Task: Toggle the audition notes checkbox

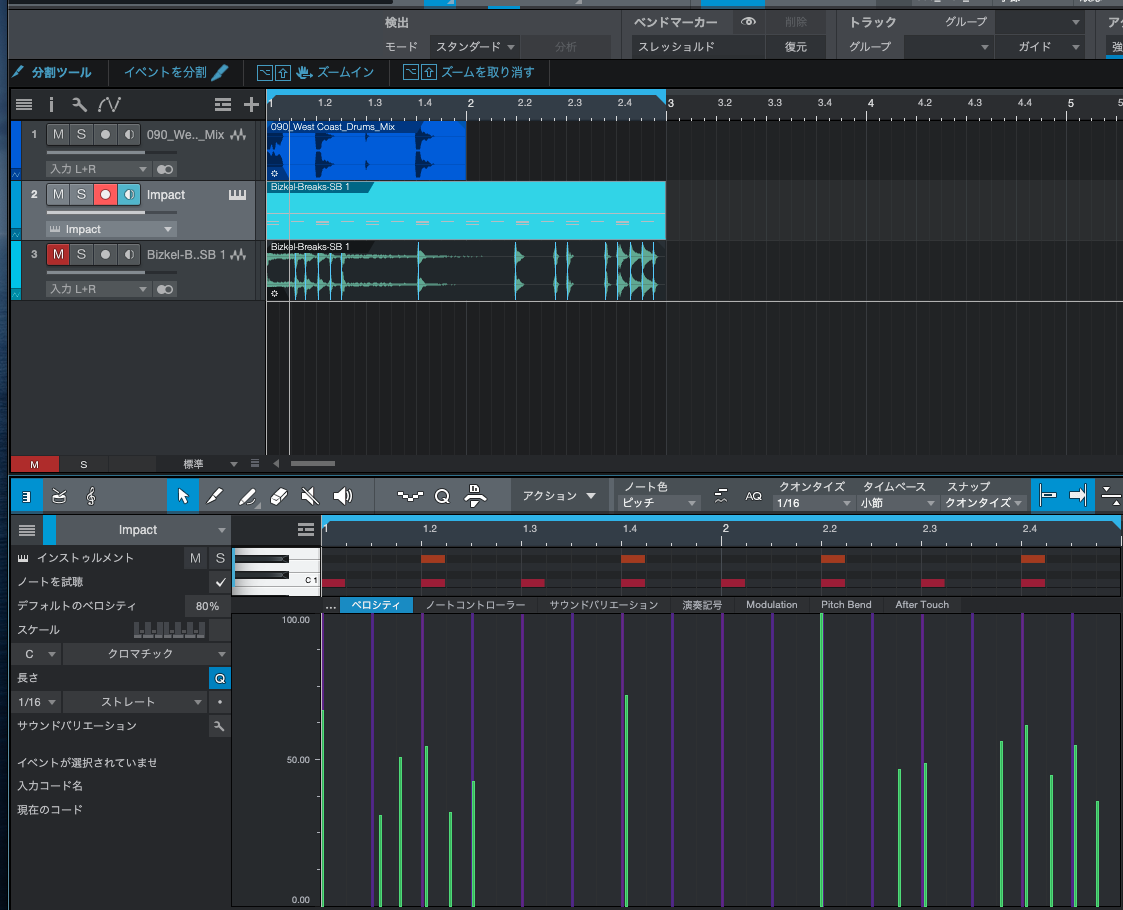Action: (220, 582)
